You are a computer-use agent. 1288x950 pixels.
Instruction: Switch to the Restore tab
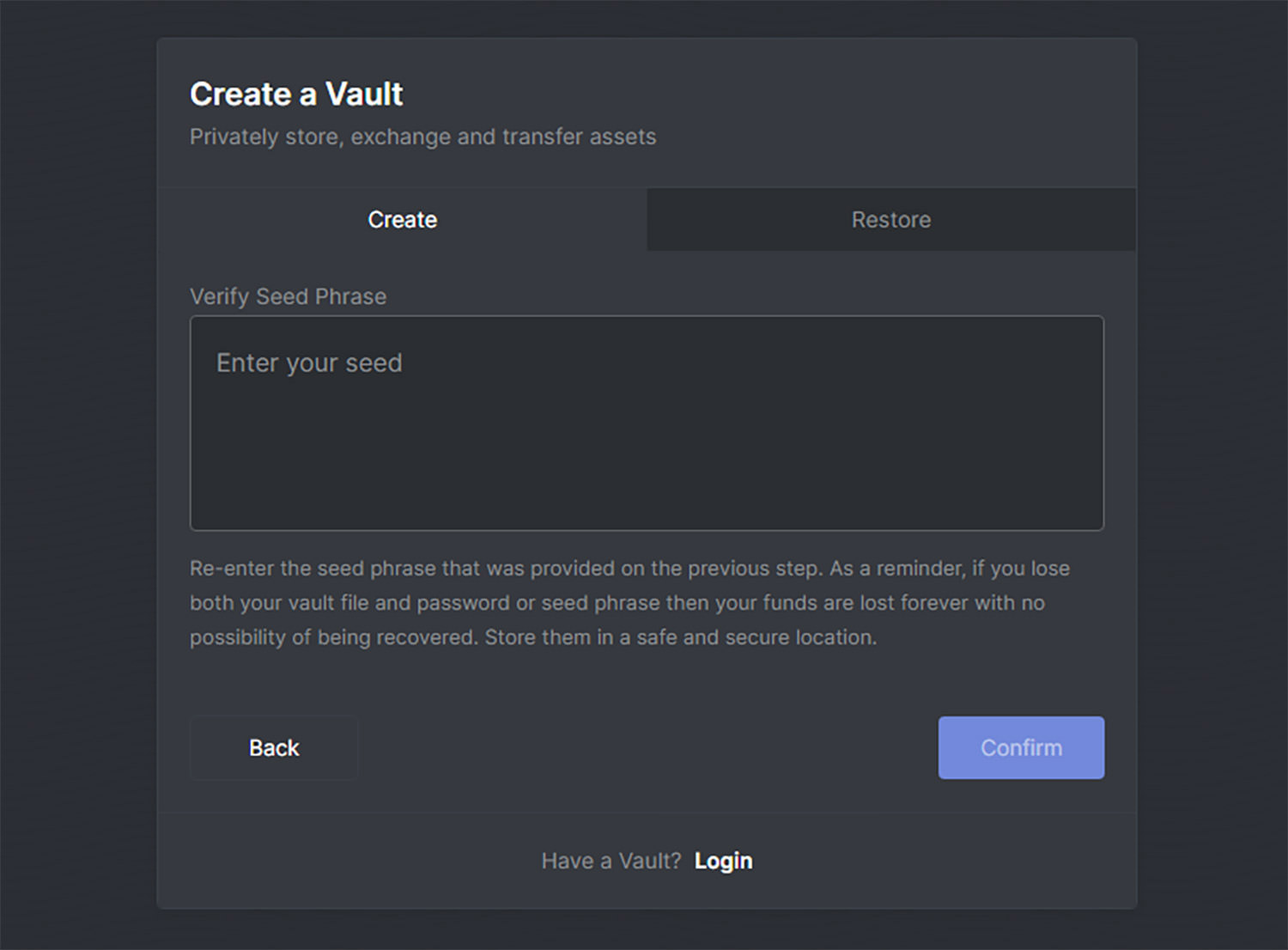[891, 220]
